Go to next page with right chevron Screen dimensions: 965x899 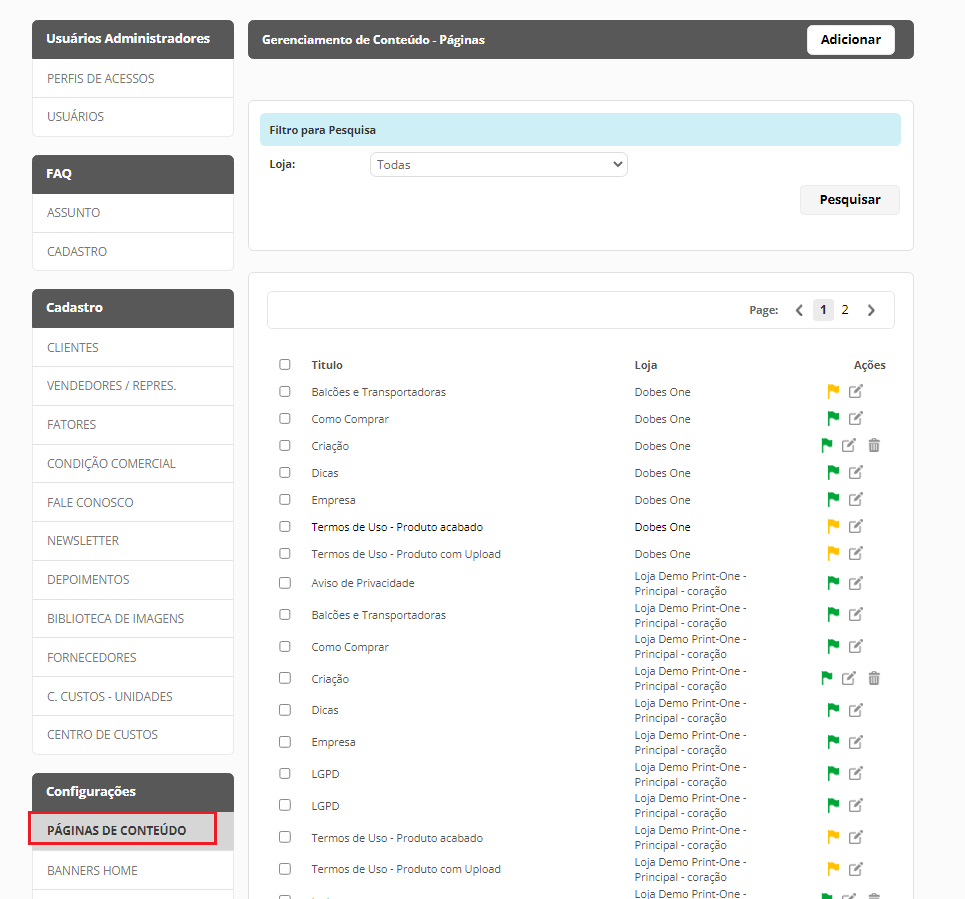(871, 310)
